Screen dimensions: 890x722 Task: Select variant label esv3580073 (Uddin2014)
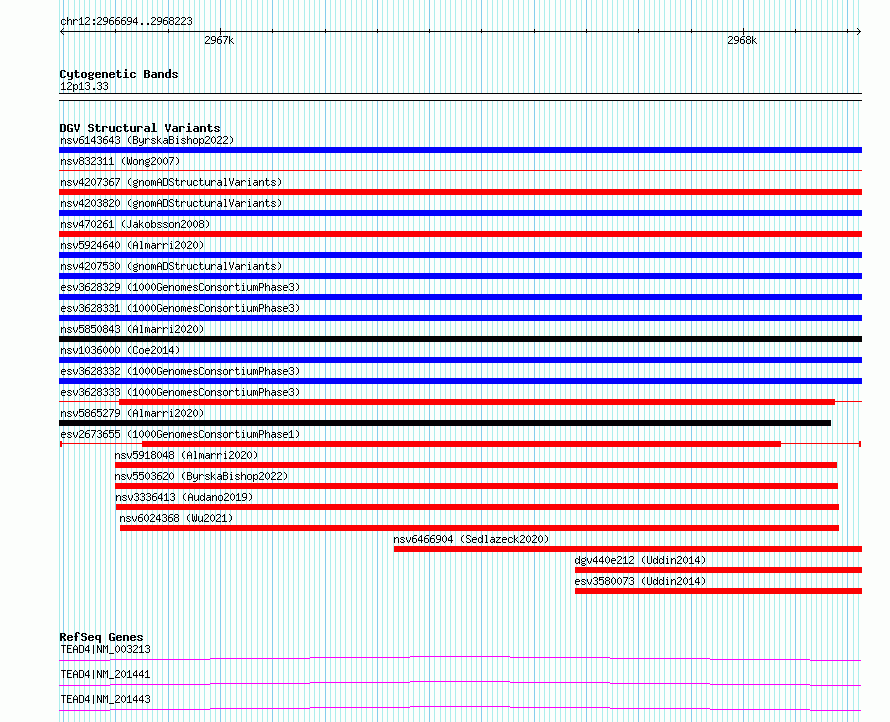tap(640, 581)
